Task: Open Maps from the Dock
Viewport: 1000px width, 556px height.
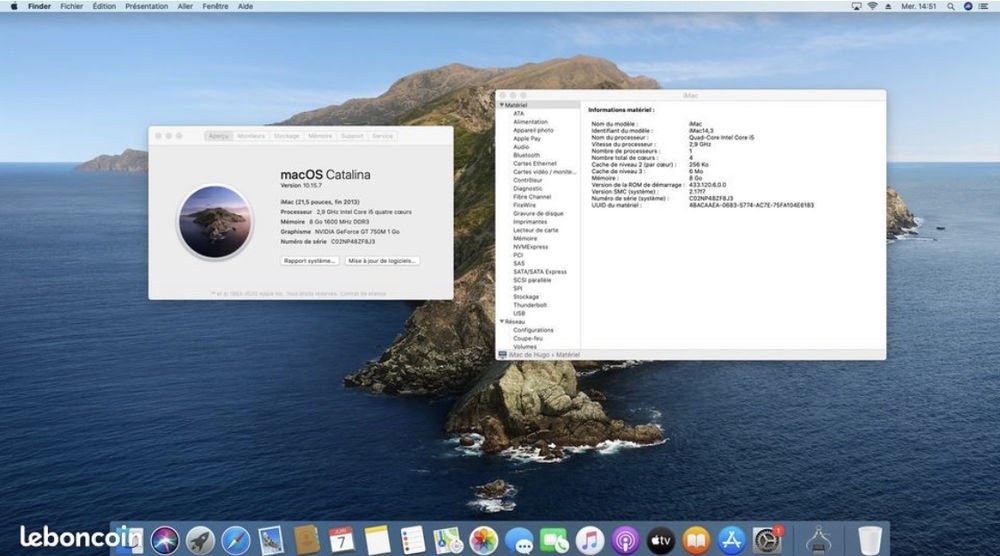Action: 448,541
